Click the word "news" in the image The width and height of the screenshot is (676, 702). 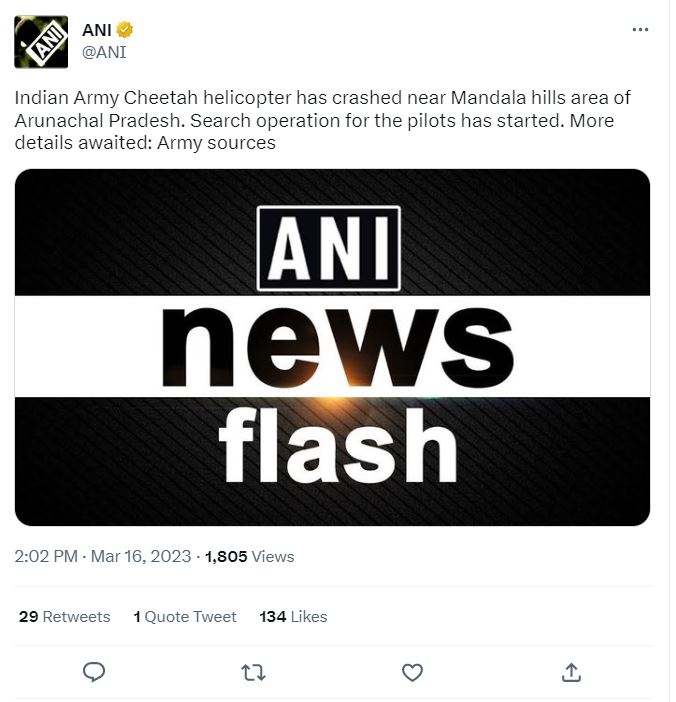point(337,347)
